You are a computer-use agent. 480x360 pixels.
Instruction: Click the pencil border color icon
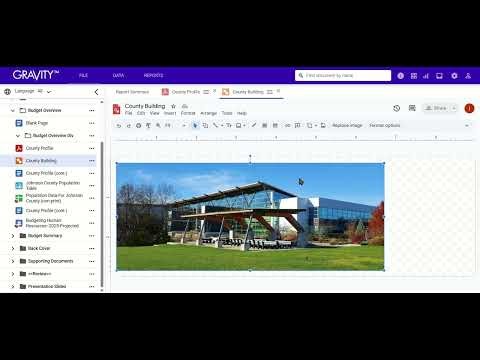point(254,126)
